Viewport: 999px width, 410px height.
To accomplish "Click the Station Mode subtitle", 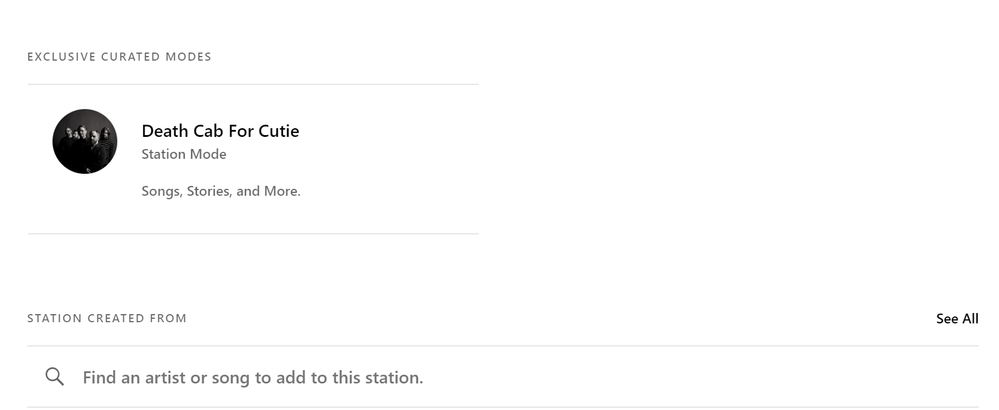I will point(184,154).
